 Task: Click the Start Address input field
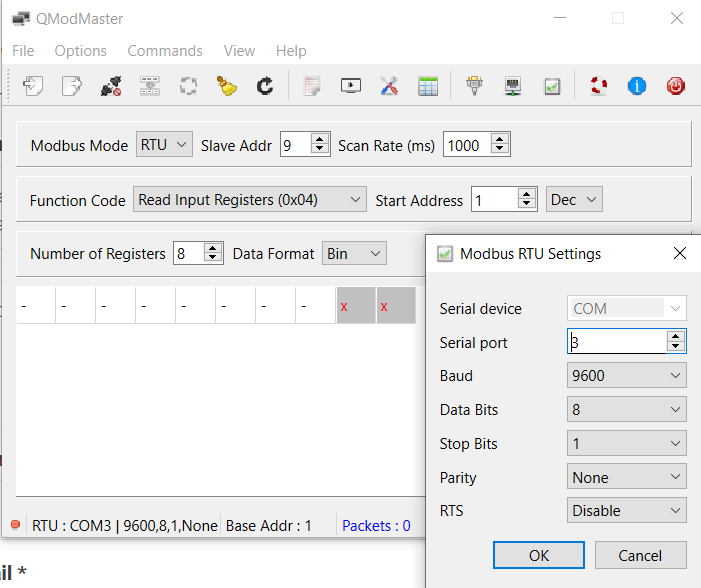495,199
